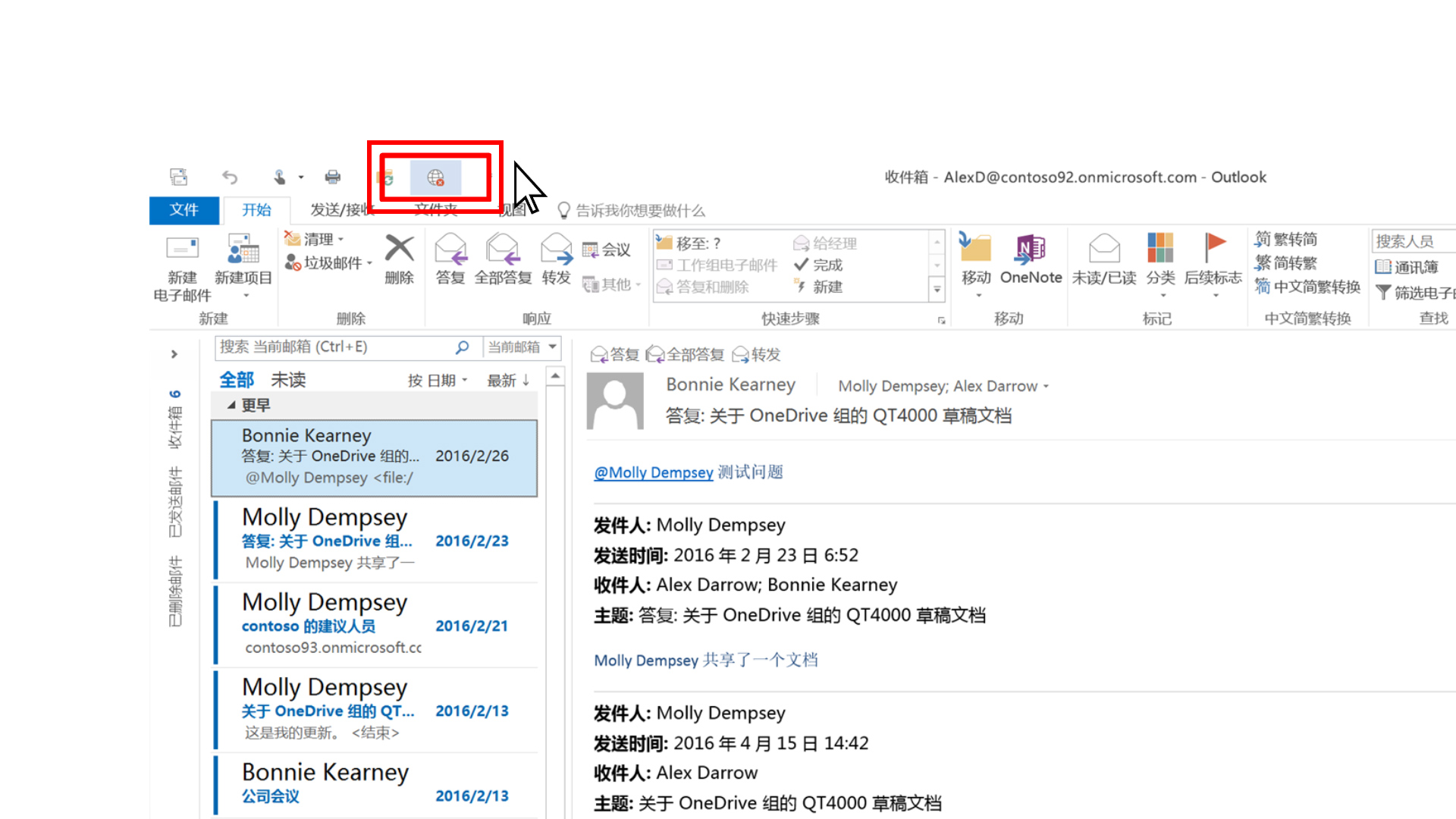Image resolution: width=1456 pixels, height=819 pixels.
Task: Click 全部答复 in reading pane
Action: [685, 354]
